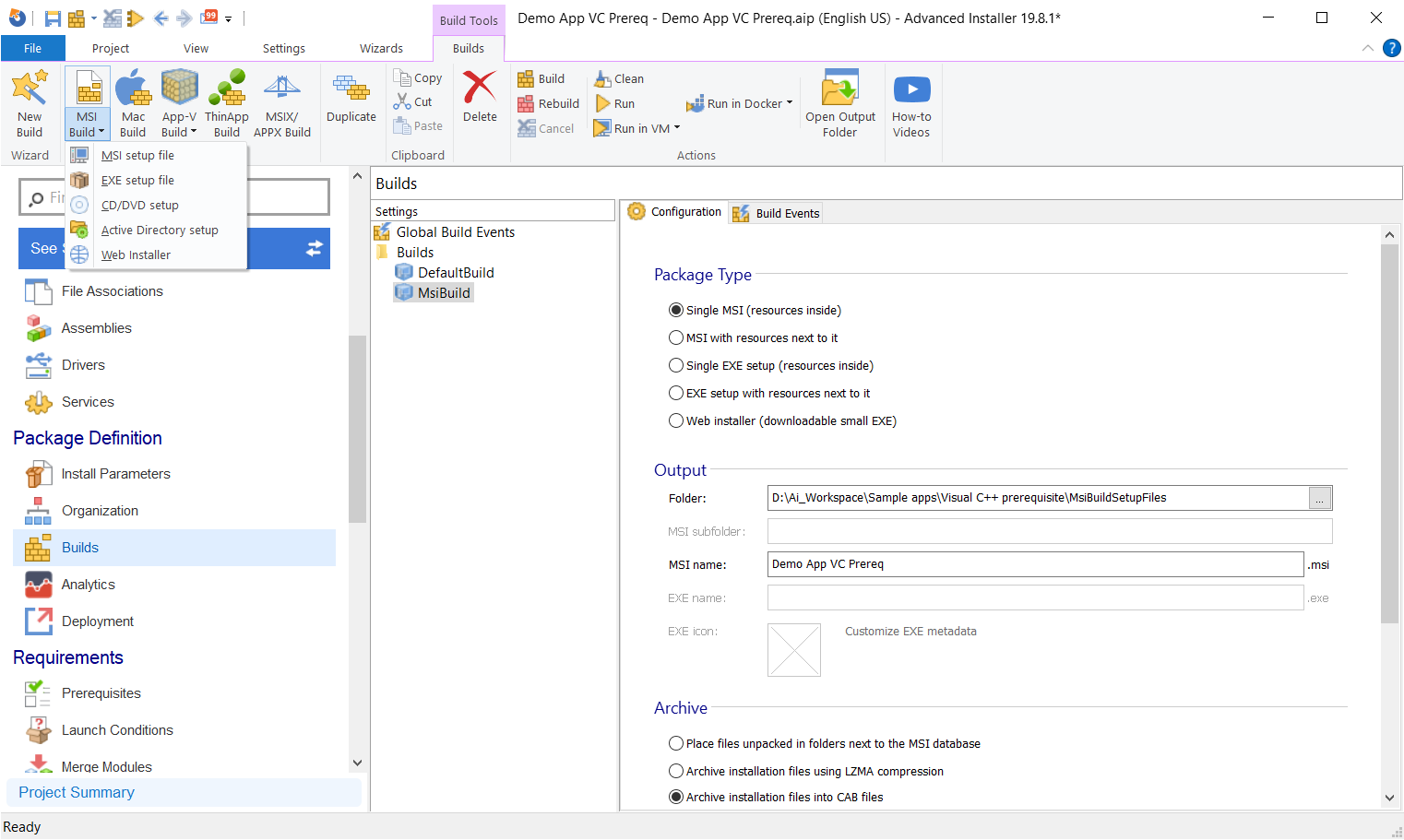1404x840 pixels.
Task: Choose Web Installer from menu
Action: (157, 255)
